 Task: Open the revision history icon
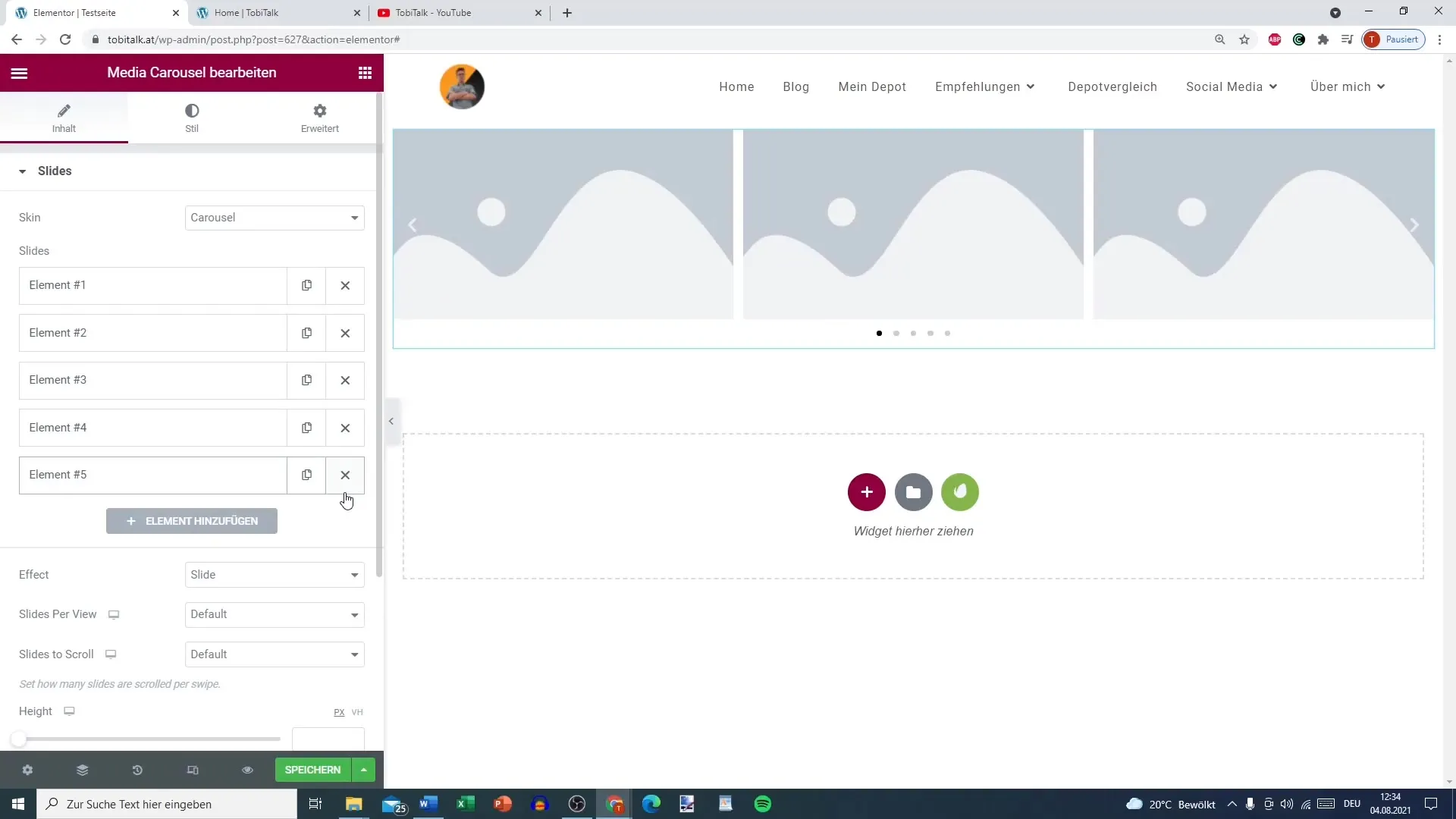pyautogui.click(x=137, y=770)
